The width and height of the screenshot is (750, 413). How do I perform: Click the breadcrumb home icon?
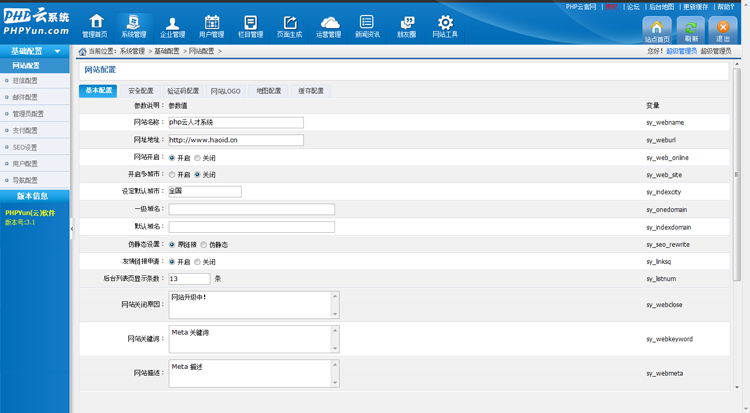tap(82, 51)
